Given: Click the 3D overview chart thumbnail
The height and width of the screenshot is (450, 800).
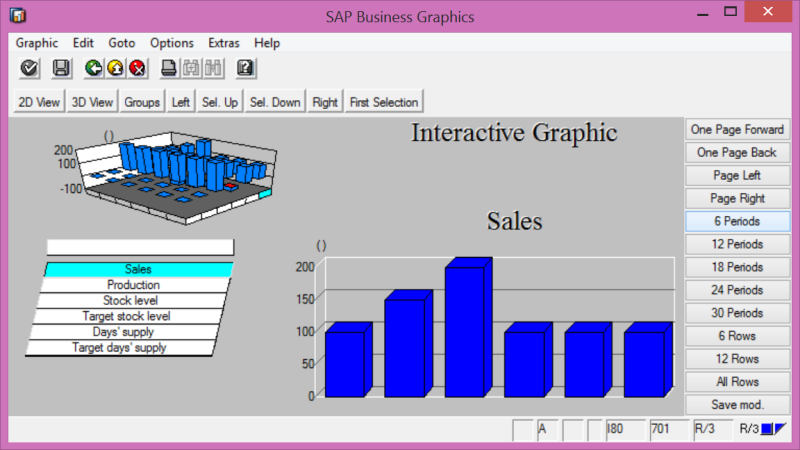Looking at the screenshot, I should [x=168, y=176].
